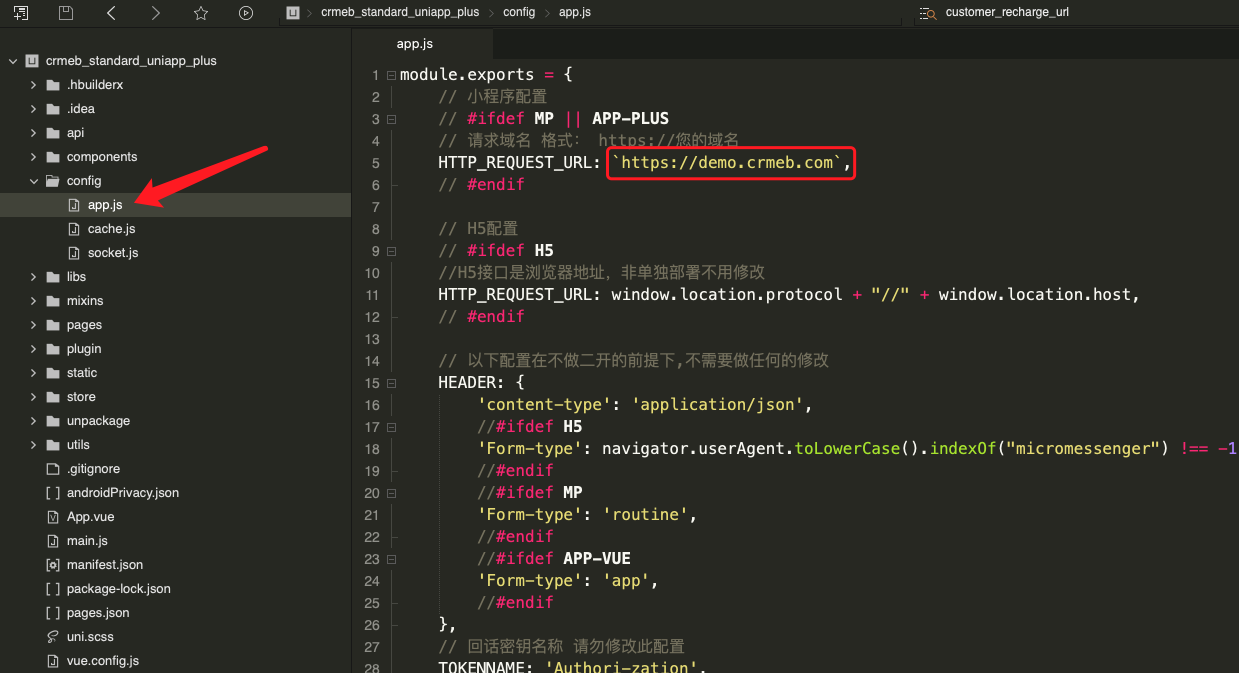
Task: Open manifest.json in the project tree
Action: [104, 565]
